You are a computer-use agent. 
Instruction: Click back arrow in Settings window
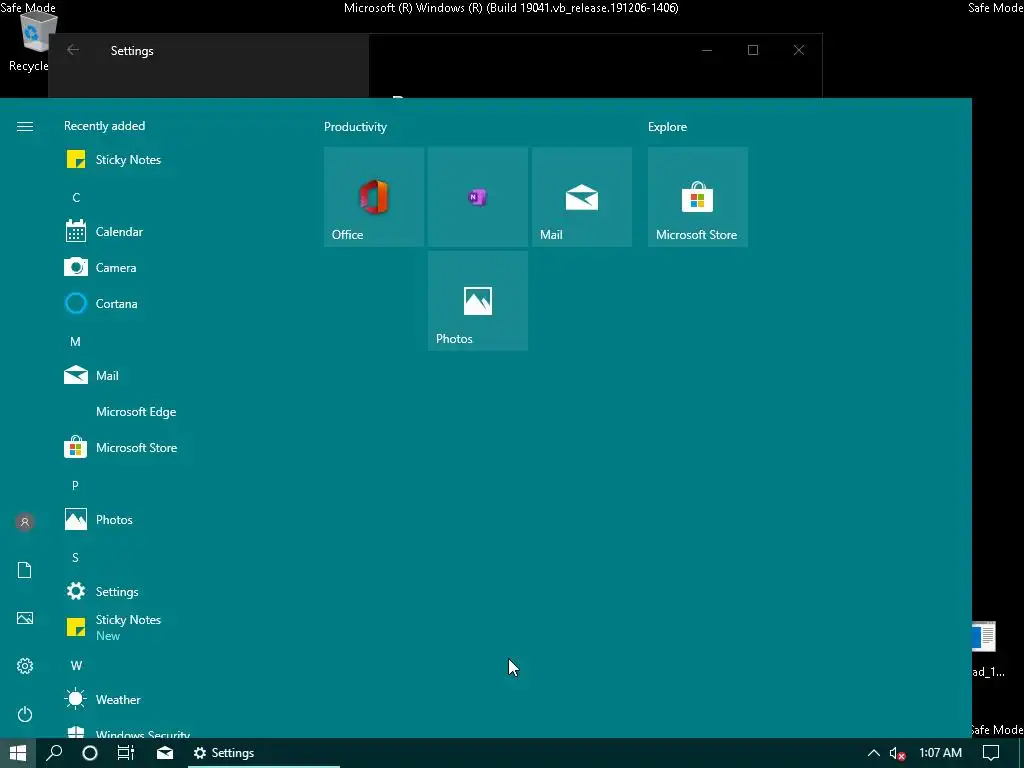tap(73, 50)
